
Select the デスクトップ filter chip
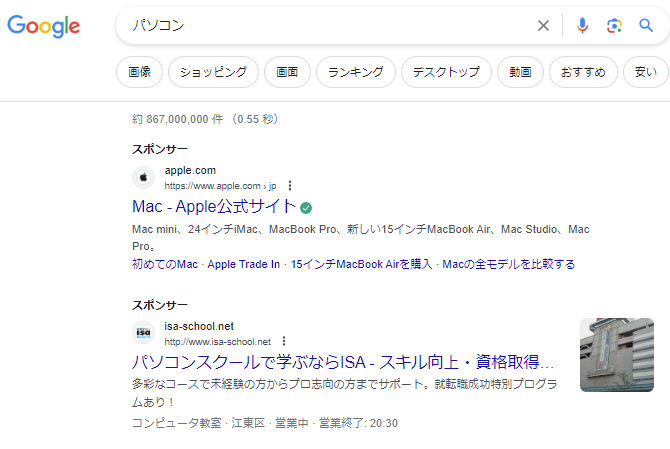(446, 72)
